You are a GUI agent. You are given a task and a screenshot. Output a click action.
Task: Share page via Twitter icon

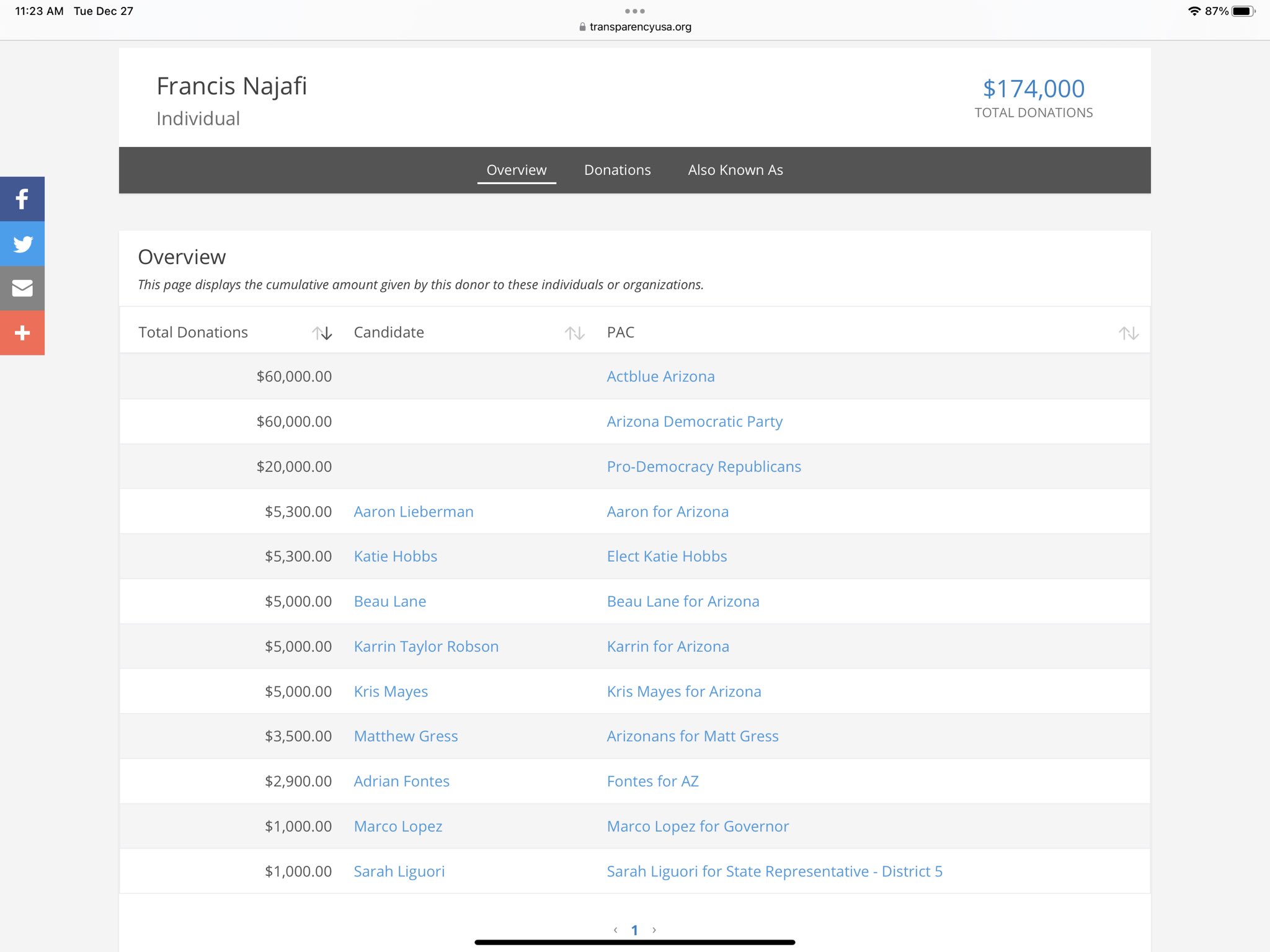pos(22,244)
